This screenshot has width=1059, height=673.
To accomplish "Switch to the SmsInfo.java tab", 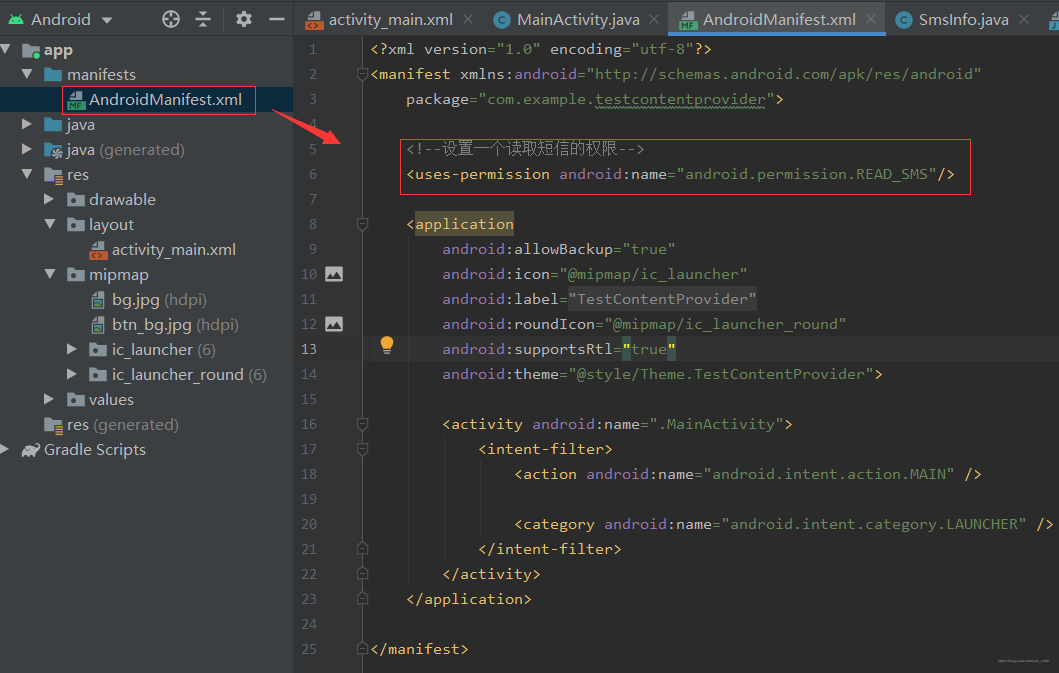I will (x=964, y=20).
